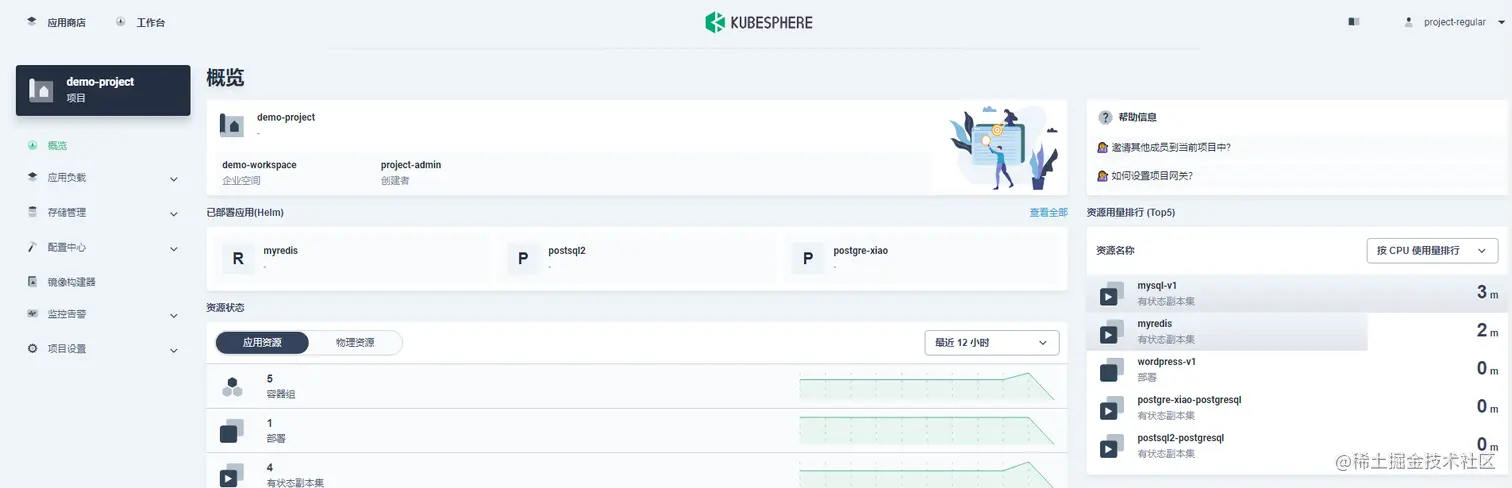Open 应用商店 in the top navigation
The image size is (1512, 488).
coord(66,22)
